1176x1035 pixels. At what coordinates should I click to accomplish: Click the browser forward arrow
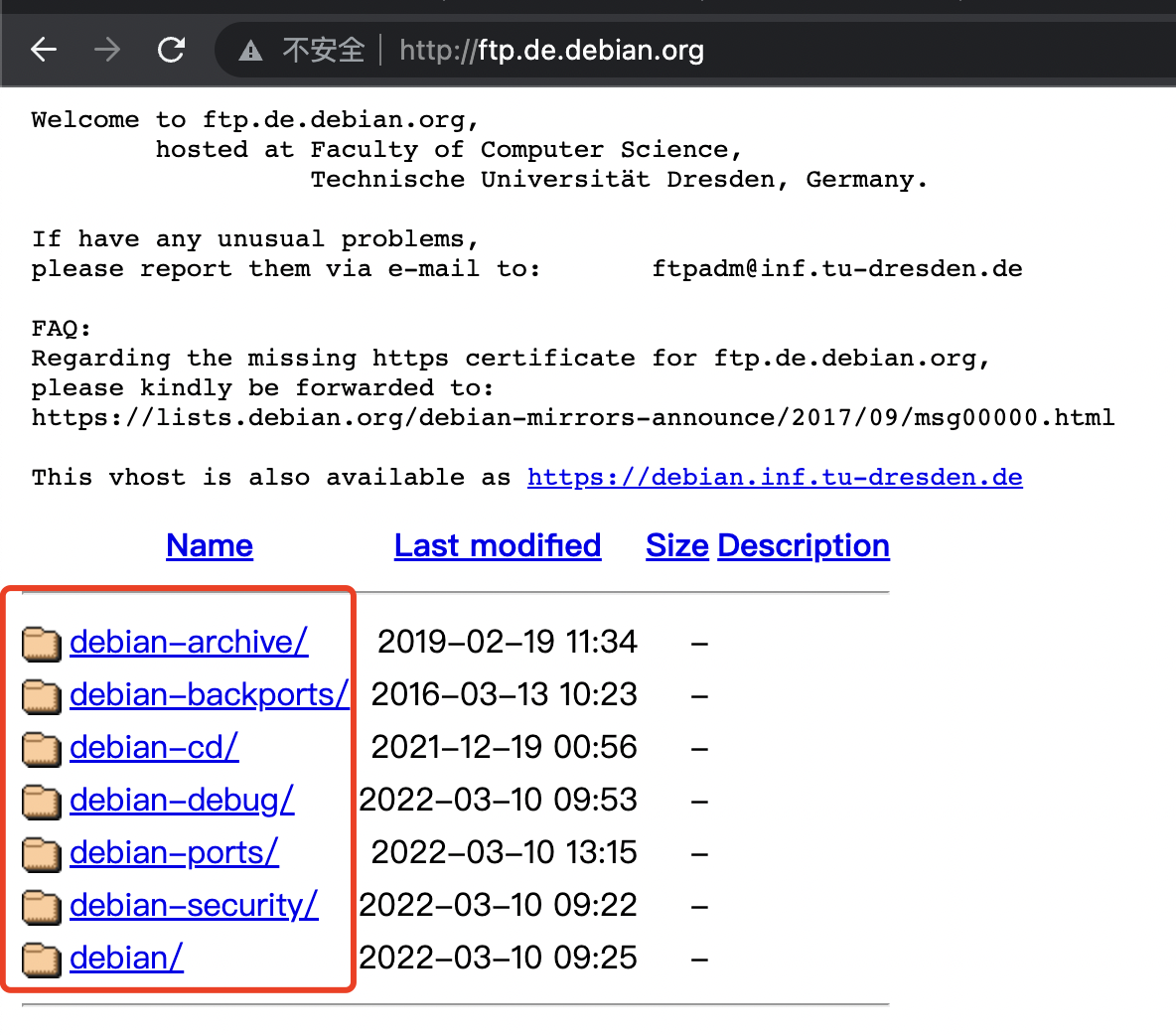coord(106,50)
